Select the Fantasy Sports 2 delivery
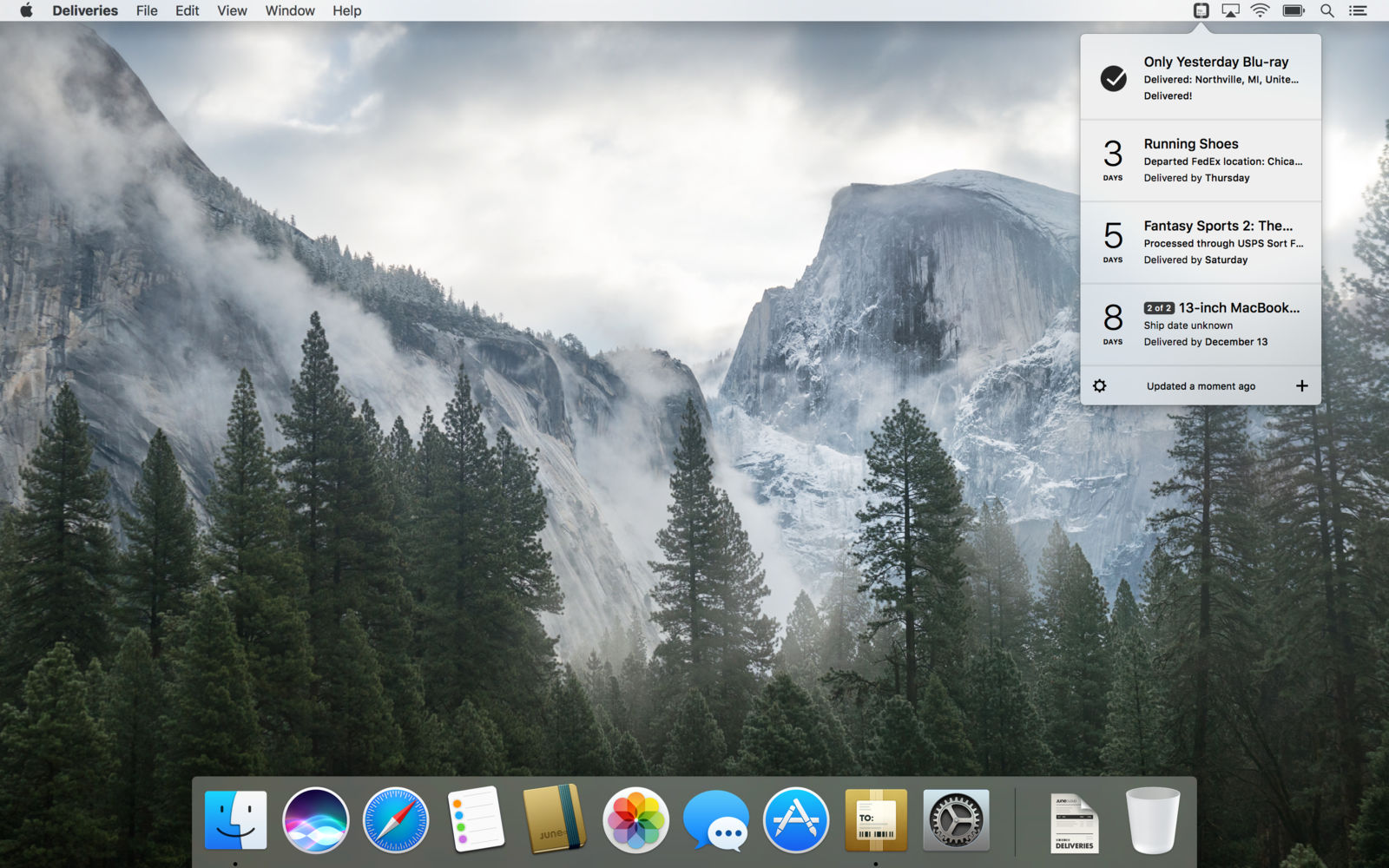 tap(1201, 242)
